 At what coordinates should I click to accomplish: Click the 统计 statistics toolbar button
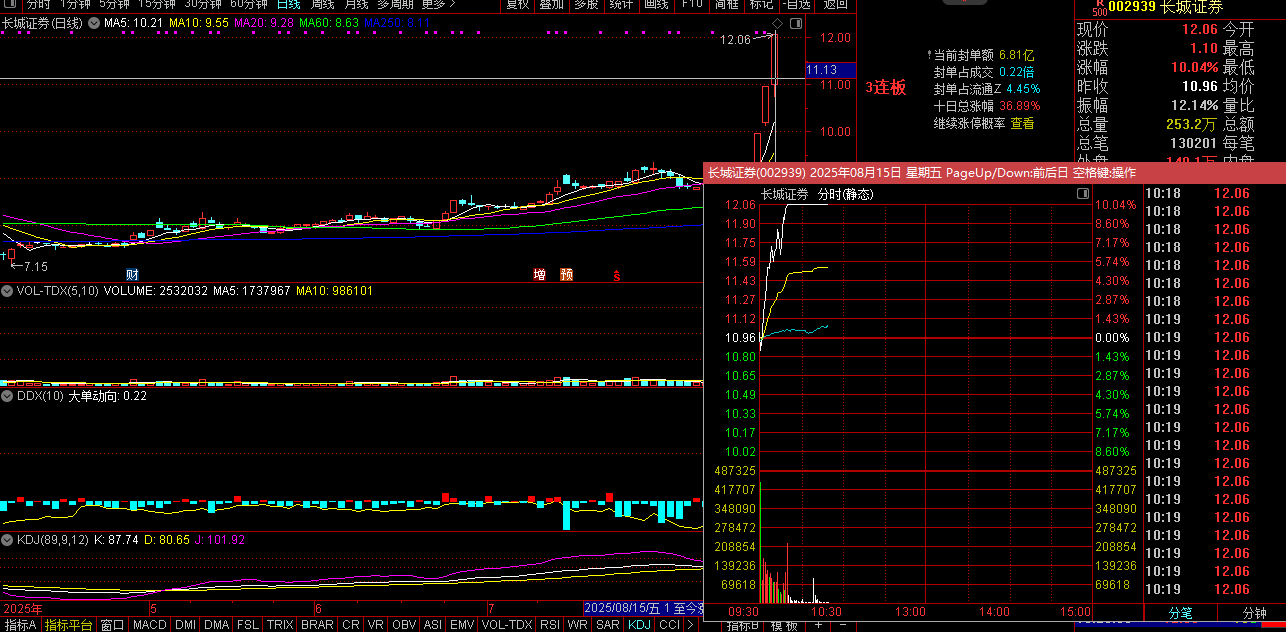(621, 4)
